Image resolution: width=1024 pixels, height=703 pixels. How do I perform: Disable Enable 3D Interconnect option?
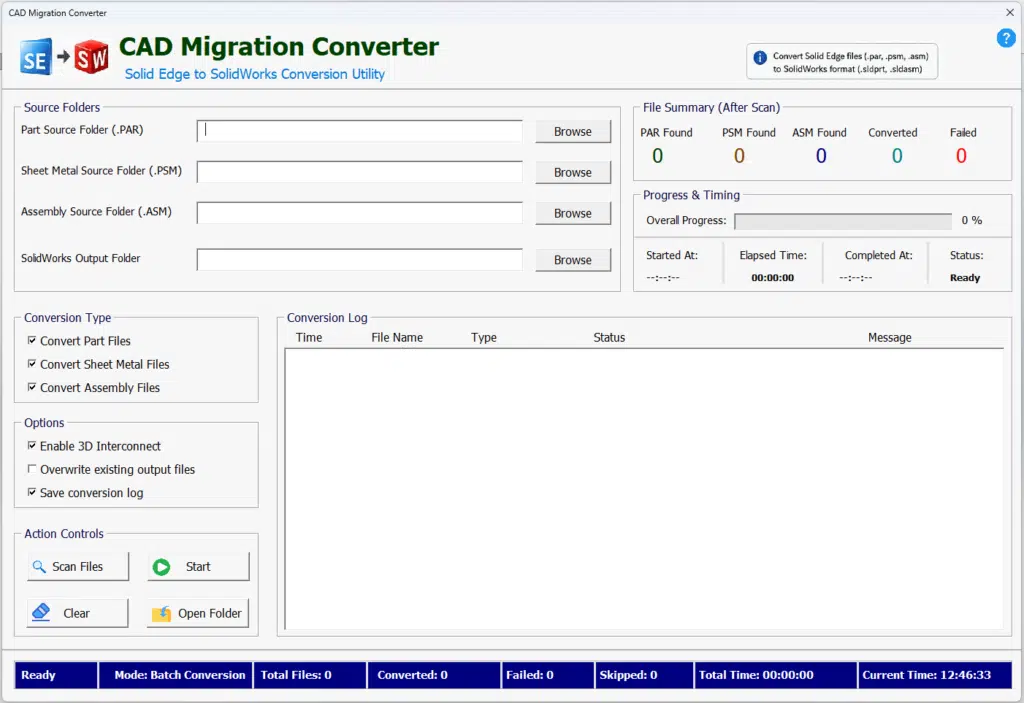coord(32,446)
